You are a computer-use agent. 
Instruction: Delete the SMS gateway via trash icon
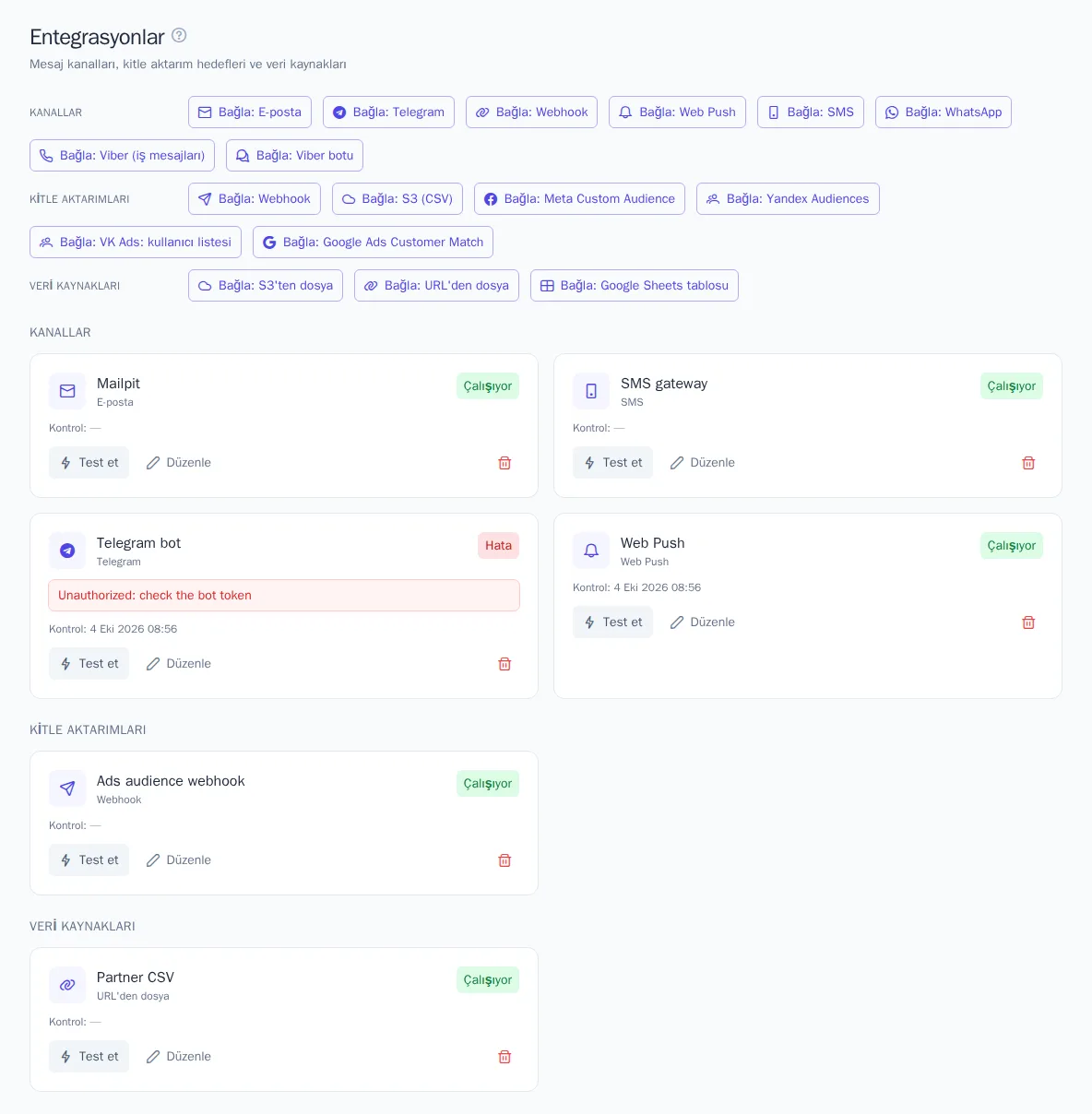(x=1028, y=463)
